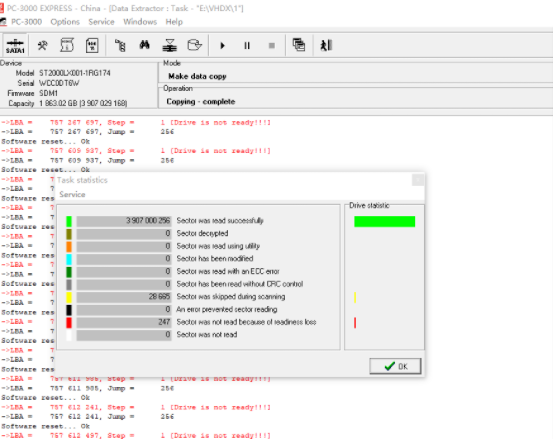Click black swatch for error prevented reading

pyautogui.click(x=69, y=310)
